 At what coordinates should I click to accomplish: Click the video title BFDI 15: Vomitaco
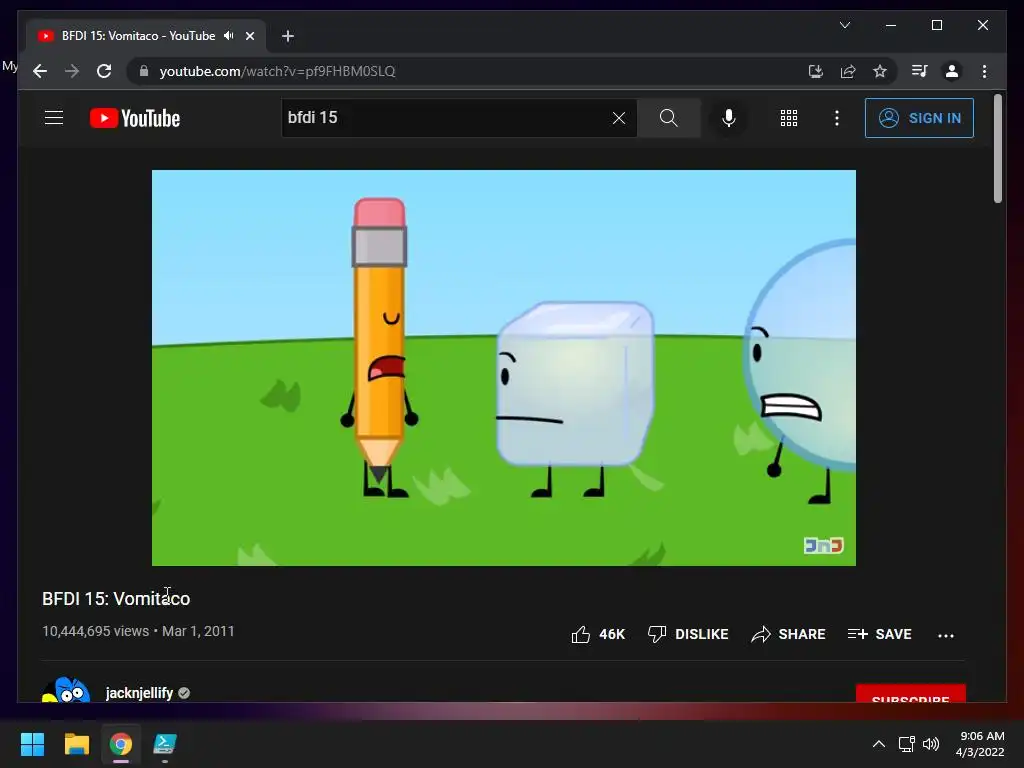tap(116, 599)
